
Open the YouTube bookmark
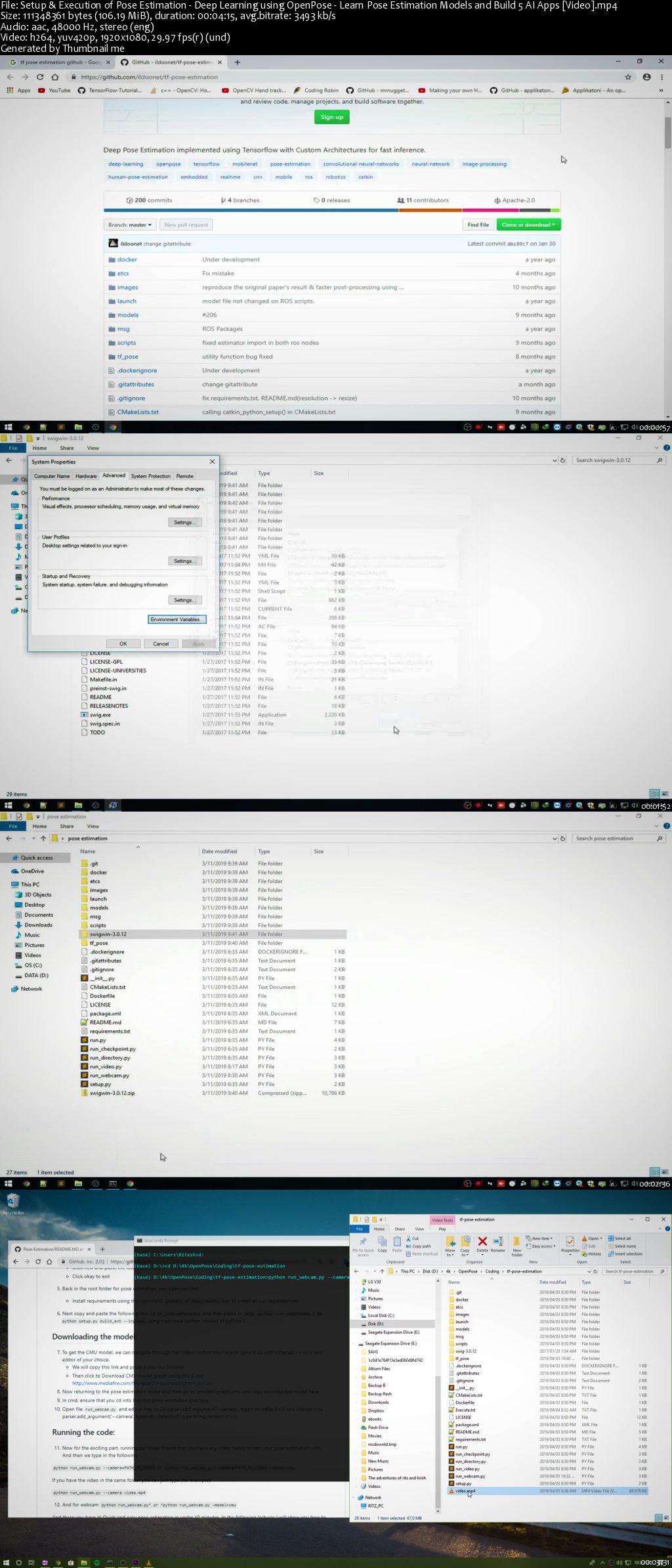54,91
